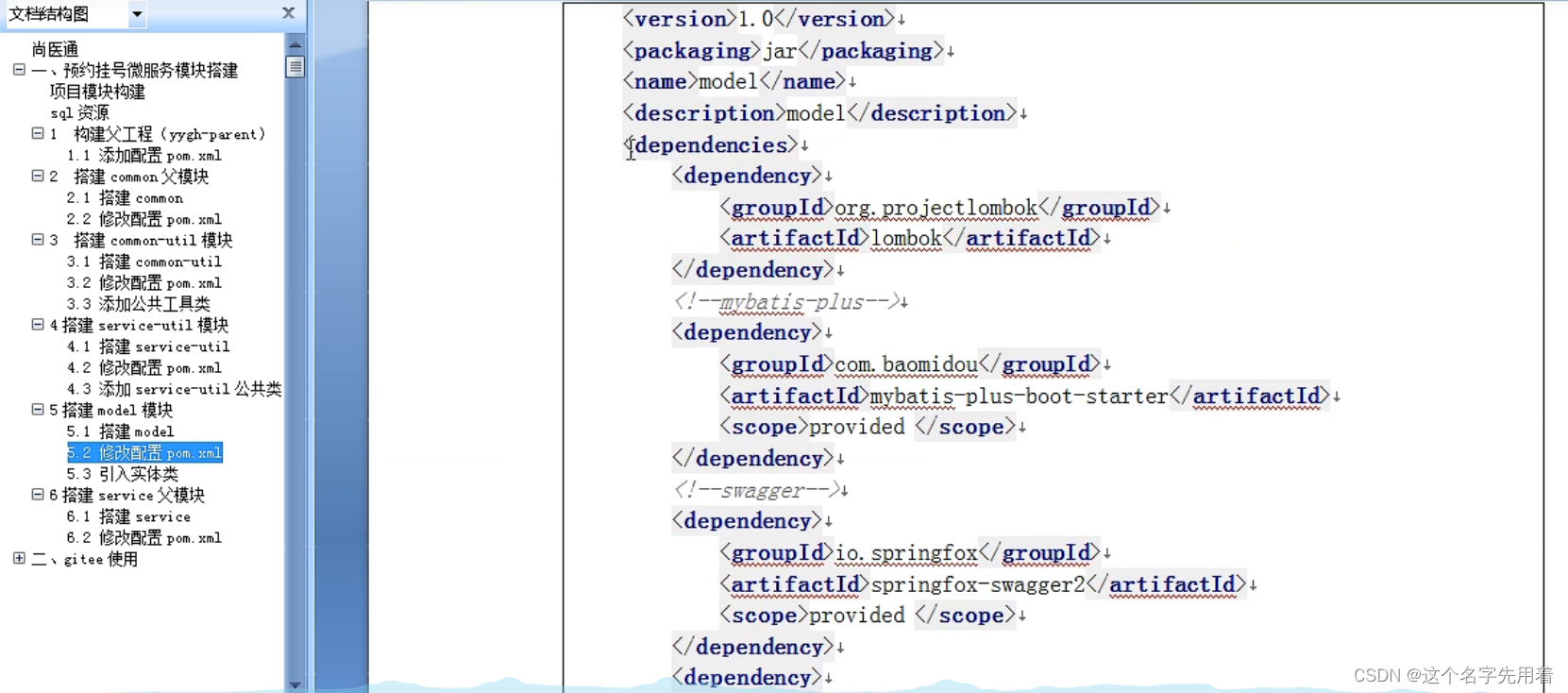Close the document map pane
Viewport: 1568px width, 693px height.
(x=289, y=13)
